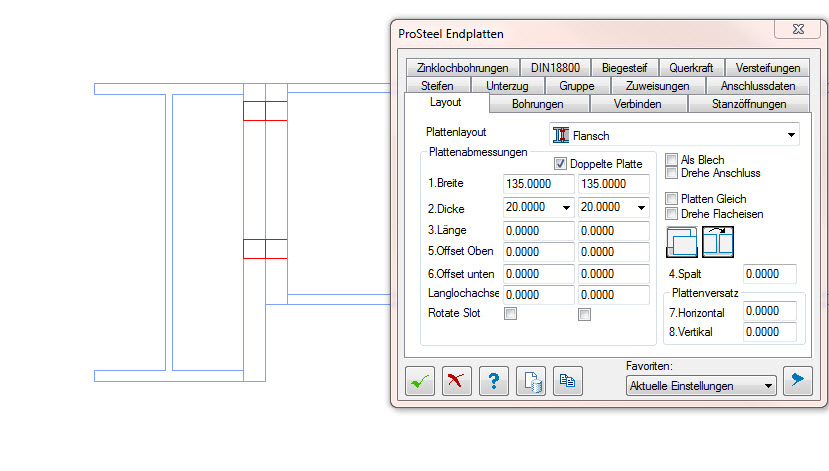
Task: Switch to Steifen tab
Action: (x=437, y=86)
